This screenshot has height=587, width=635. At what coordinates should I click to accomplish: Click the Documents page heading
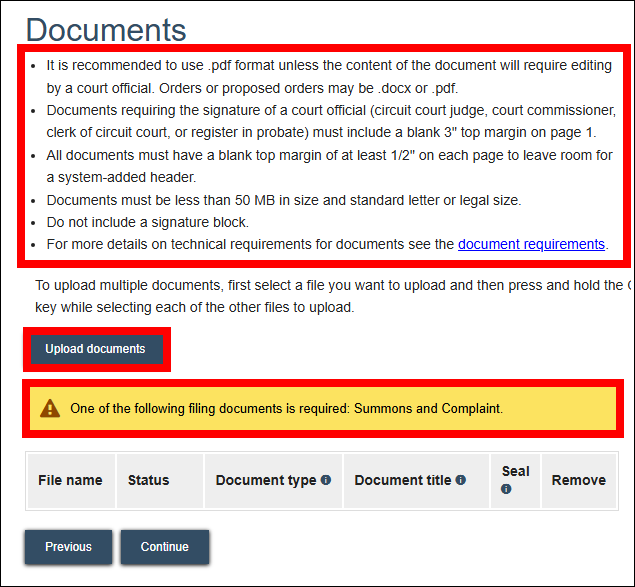tap(106, 31)
